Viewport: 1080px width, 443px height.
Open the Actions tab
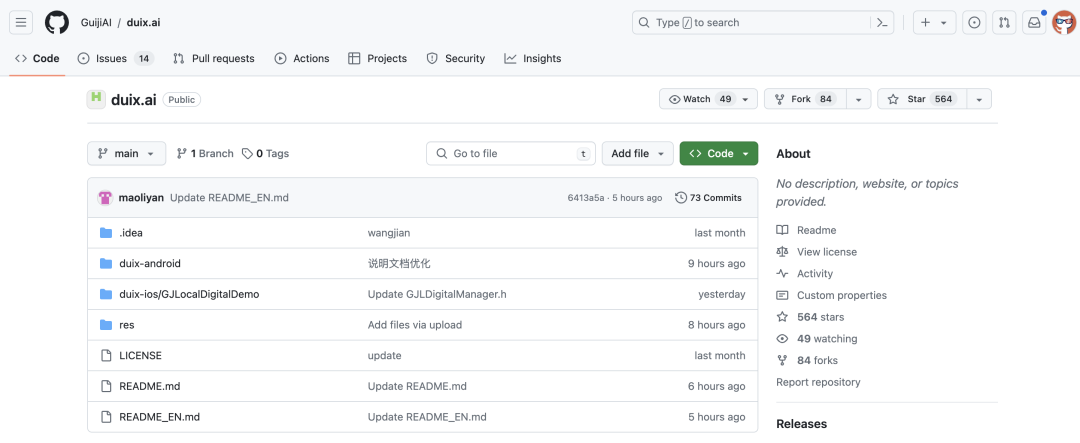pyautogui.click(x=302, y=59)
